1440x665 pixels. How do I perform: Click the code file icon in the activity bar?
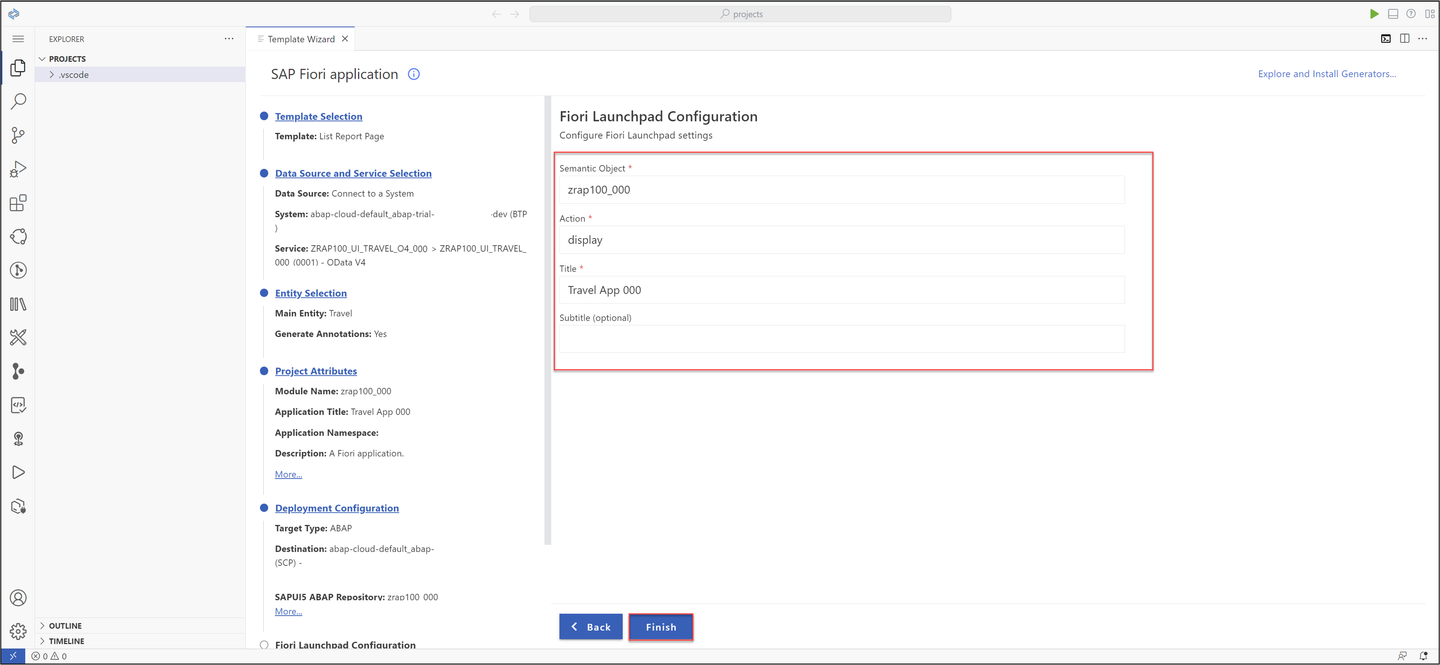[18, 405]
